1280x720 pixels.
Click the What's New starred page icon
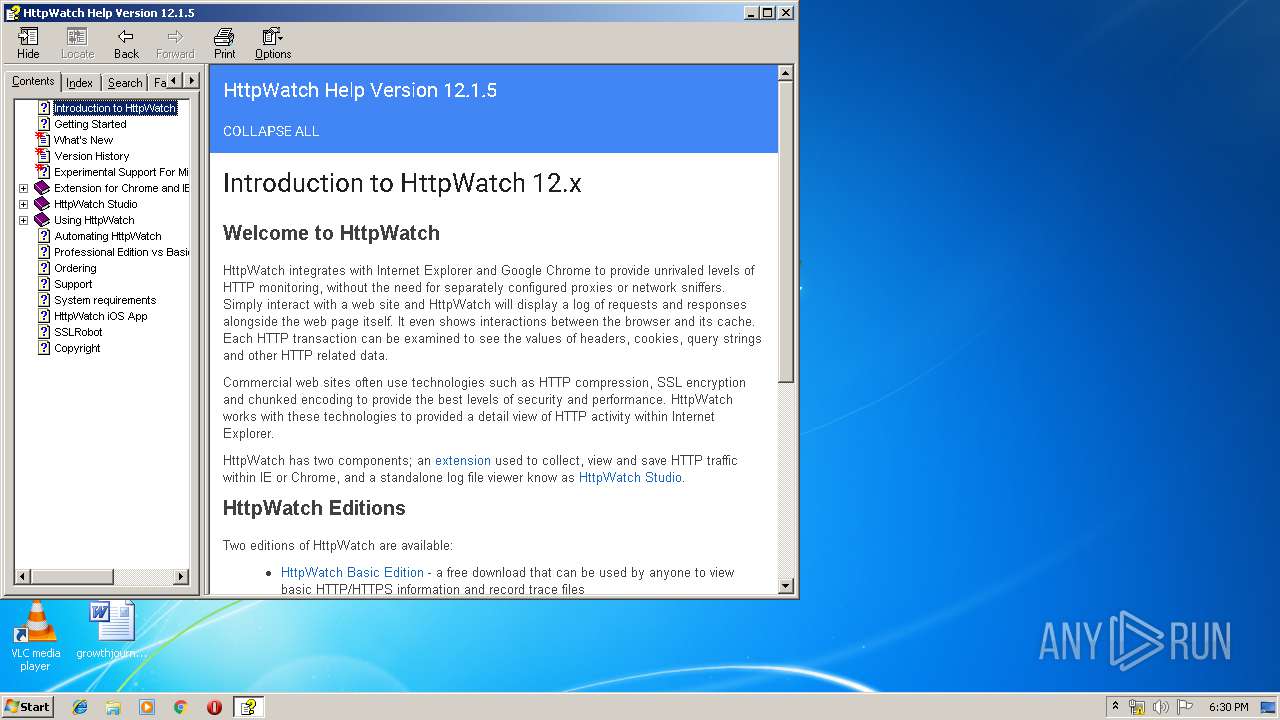coord(43,140)
